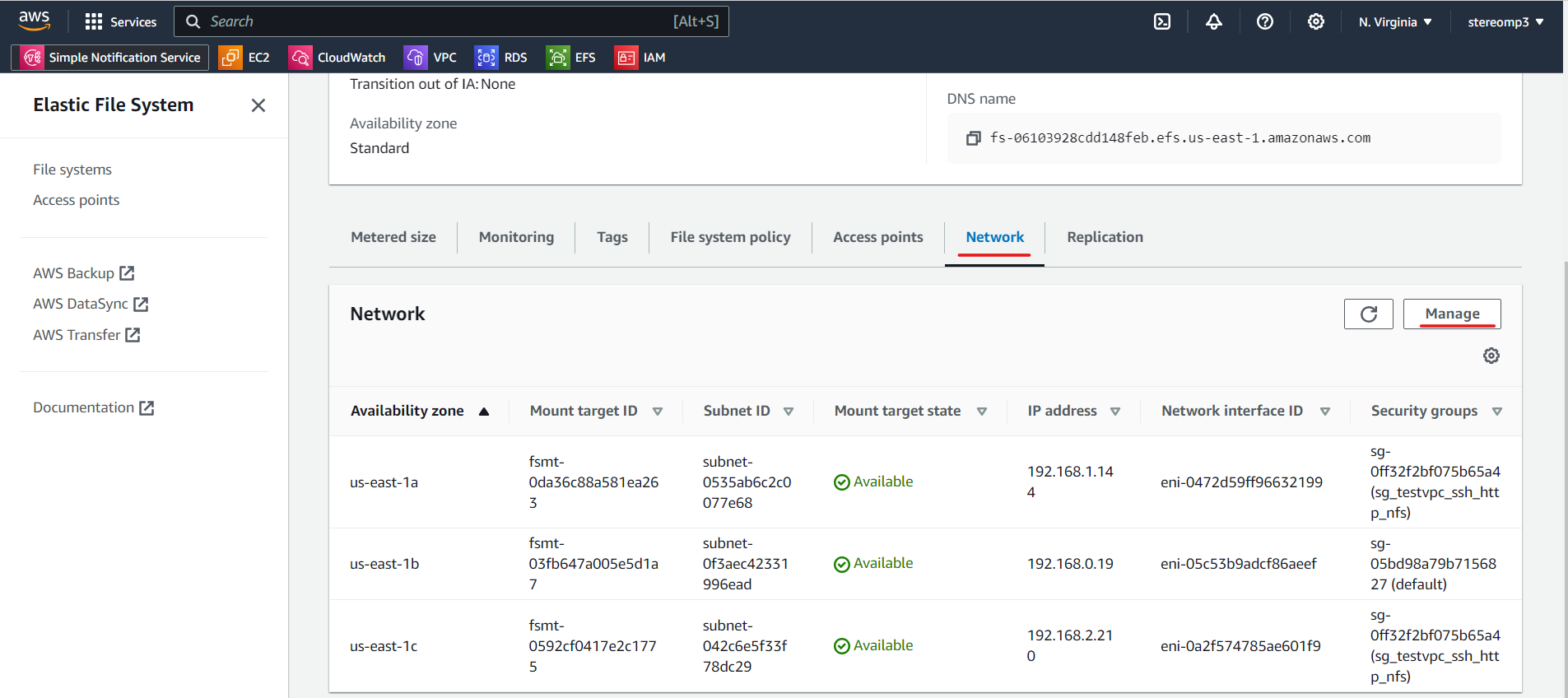The height and width of the screenshot is (698, 1568).
Task: Close the Elastic File System sidebar
Action: (x=258, y=105)
